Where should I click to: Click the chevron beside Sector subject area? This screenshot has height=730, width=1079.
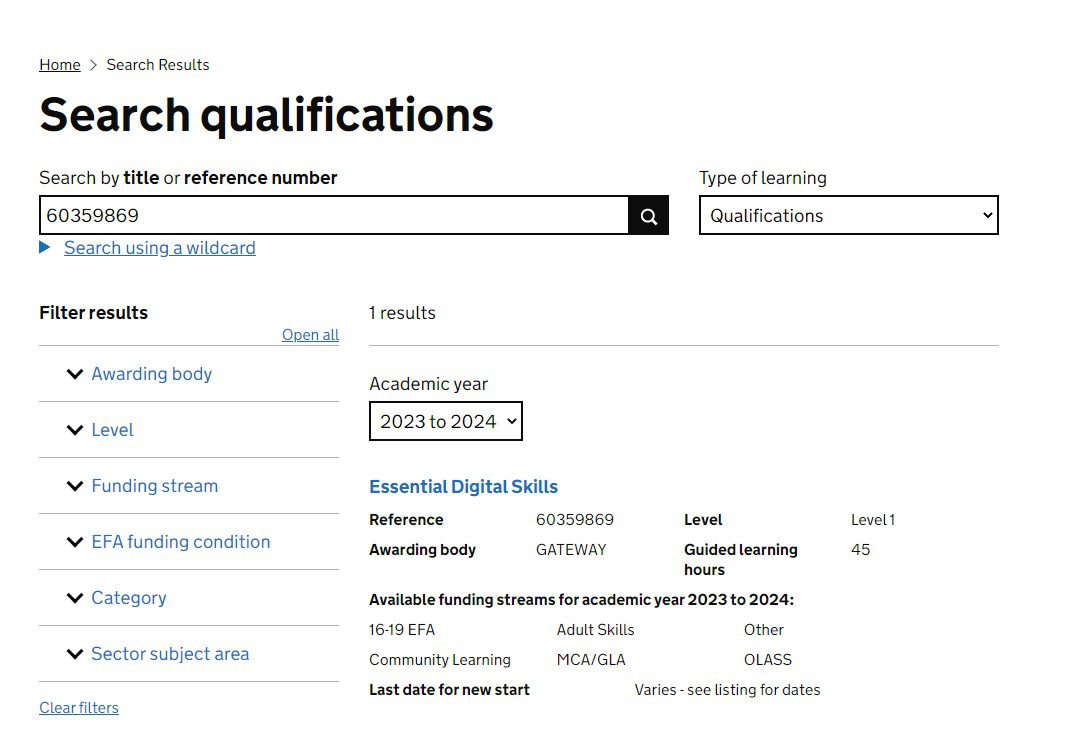pos(74,654)
